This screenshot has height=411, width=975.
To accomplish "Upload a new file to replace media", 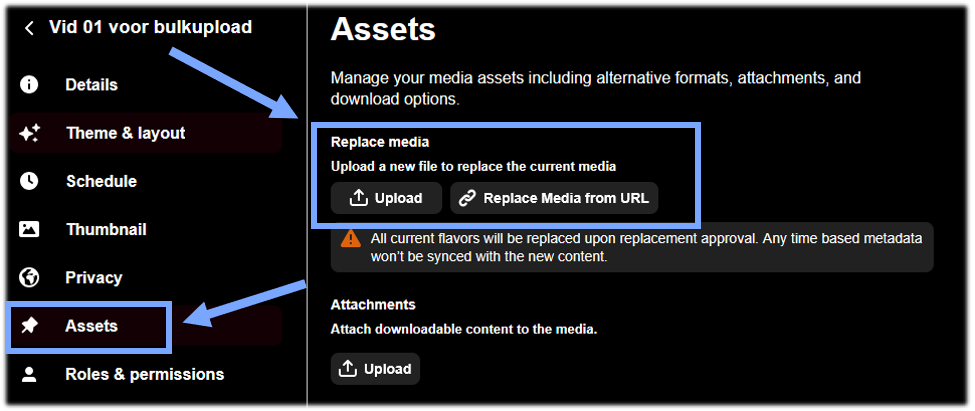I will [386, 198].
